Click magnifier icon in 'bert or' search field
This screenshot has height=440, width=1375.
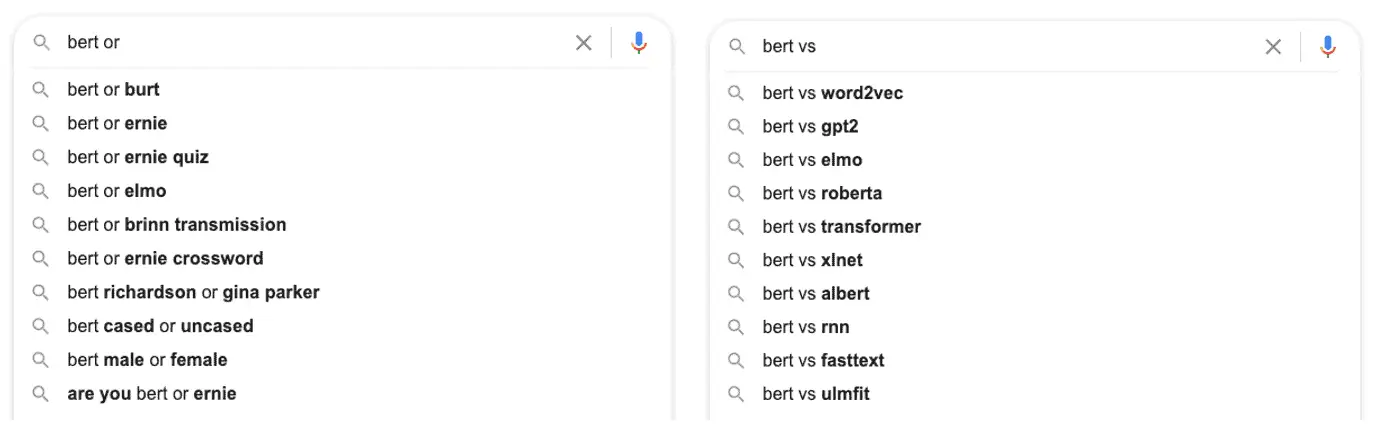tap(41, 43)
